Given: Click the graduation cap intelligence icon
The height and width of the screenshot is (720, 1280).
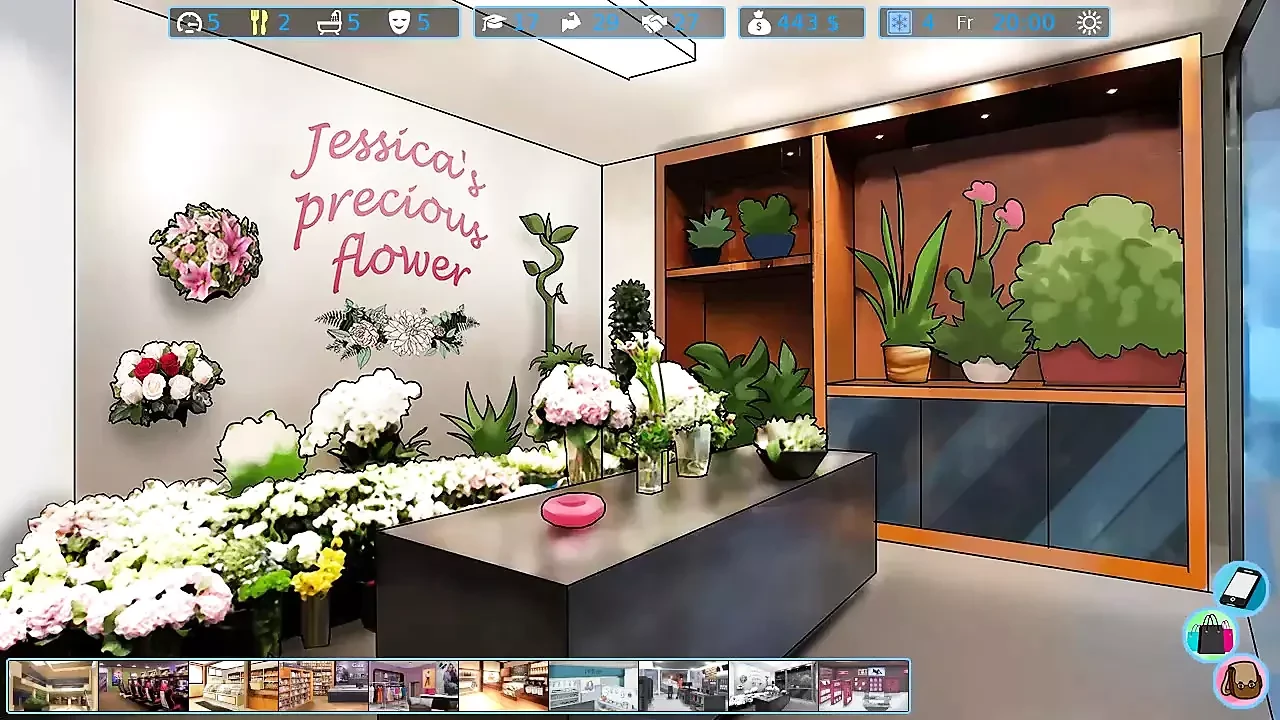Looking at the screenshot, I should pos(493,22).
